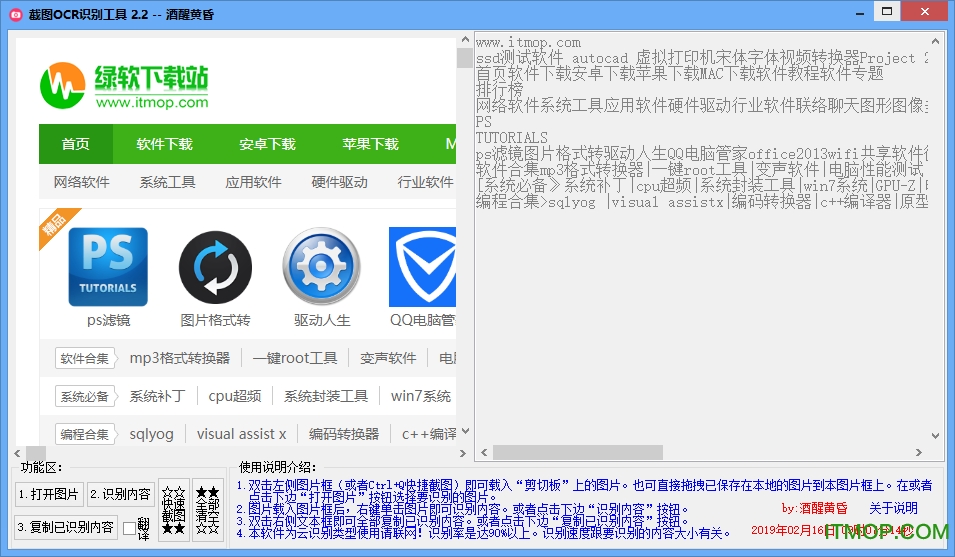Click the 系统必备 tag in the image
The height and width of the screenshot is (557, 955).
[x=85, y=396]
